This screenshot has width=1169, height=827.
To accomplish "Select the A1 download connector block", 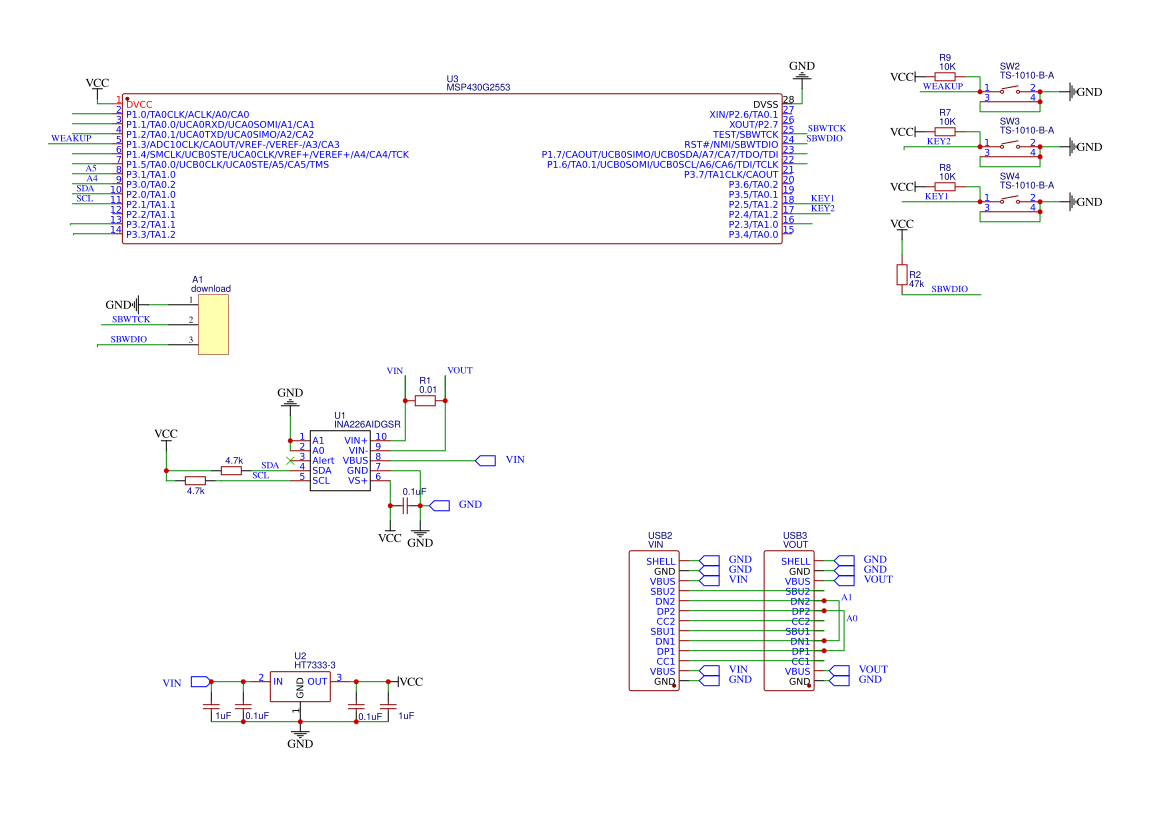I will tap(213, 324).
